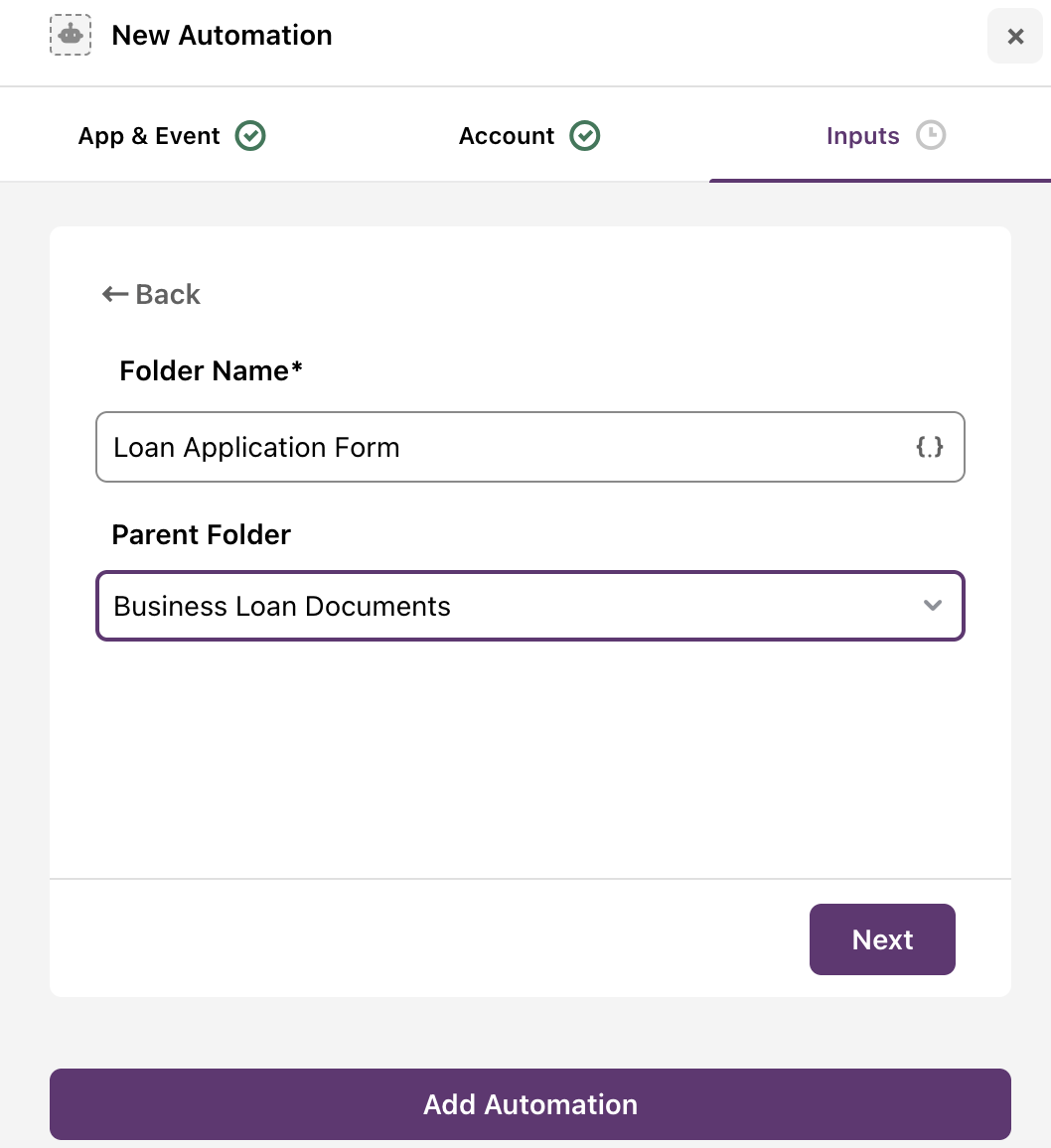Click the green checkmark beside Account

[x=585, y=135]
